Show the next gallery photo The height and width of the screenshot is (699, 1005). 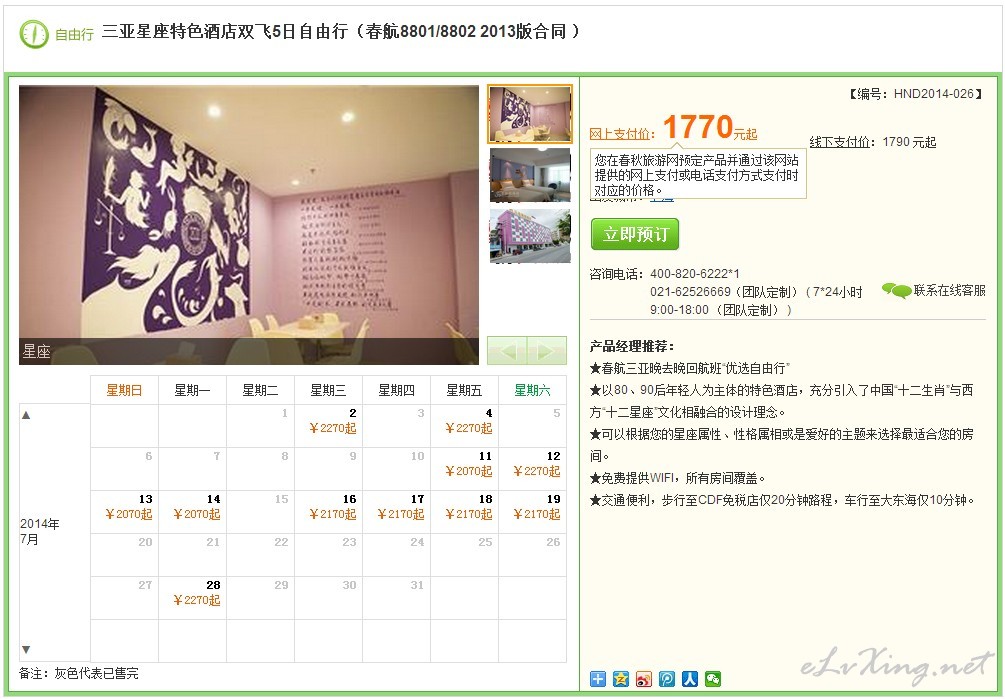click(547, 350)
